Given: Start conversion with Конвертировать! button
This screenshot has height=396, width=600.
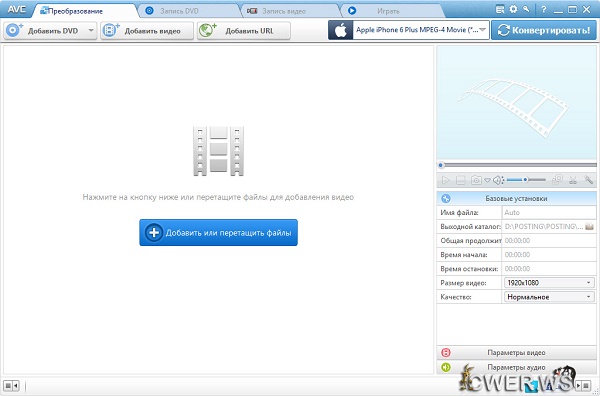Looking at the screenshot, I should click(544, 30).
